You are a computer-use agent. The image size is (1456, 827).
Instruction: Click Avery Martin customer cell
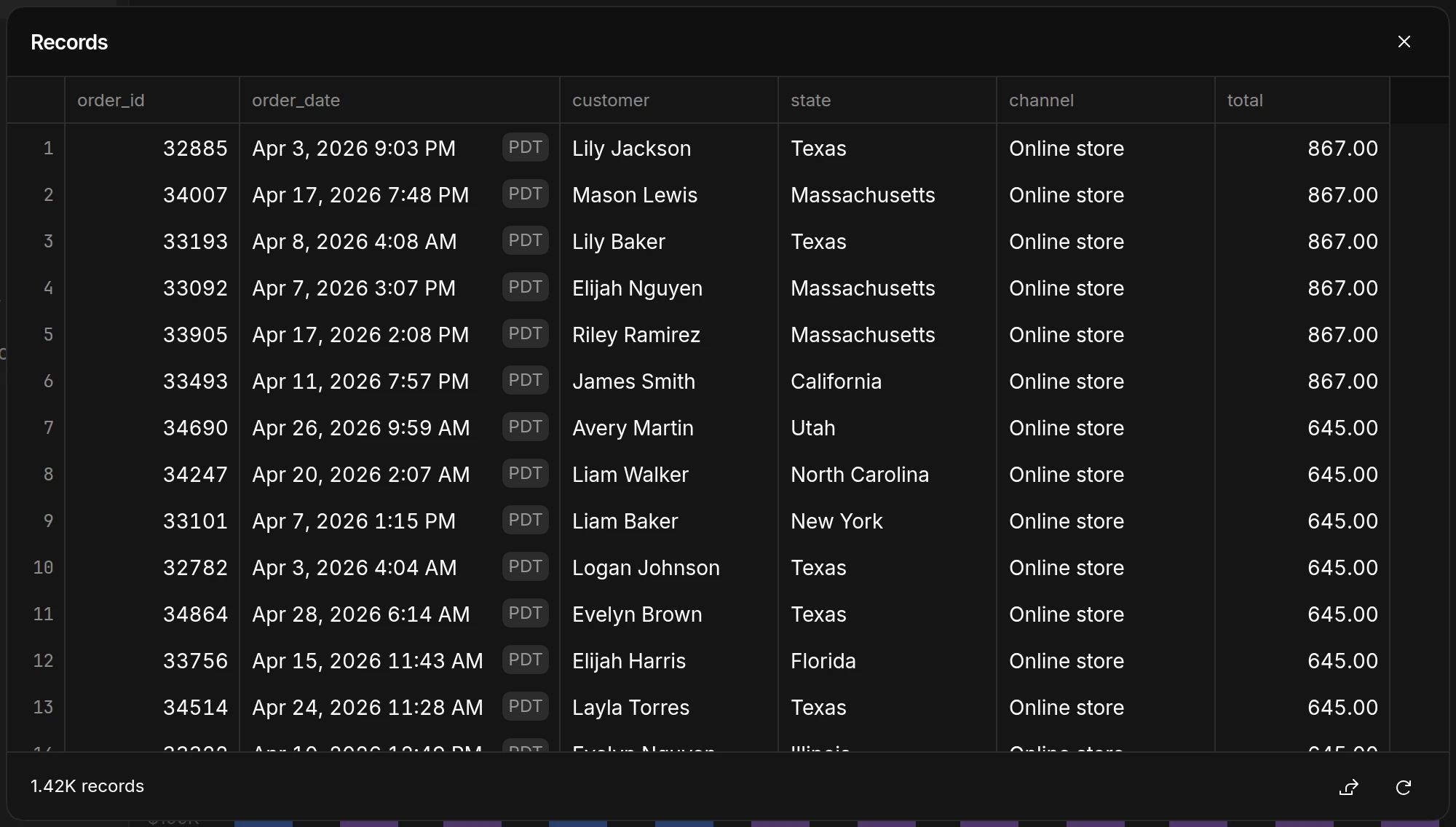click(x=669, y=427)
